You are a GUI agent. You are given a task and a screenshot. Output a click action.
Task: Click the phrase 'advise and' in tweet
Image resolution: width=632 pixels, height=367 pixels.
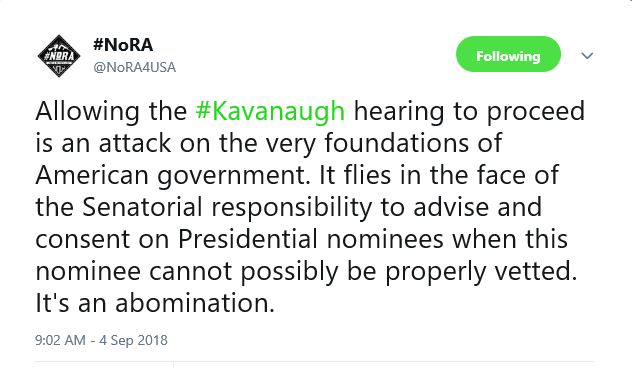coord(477,207)
